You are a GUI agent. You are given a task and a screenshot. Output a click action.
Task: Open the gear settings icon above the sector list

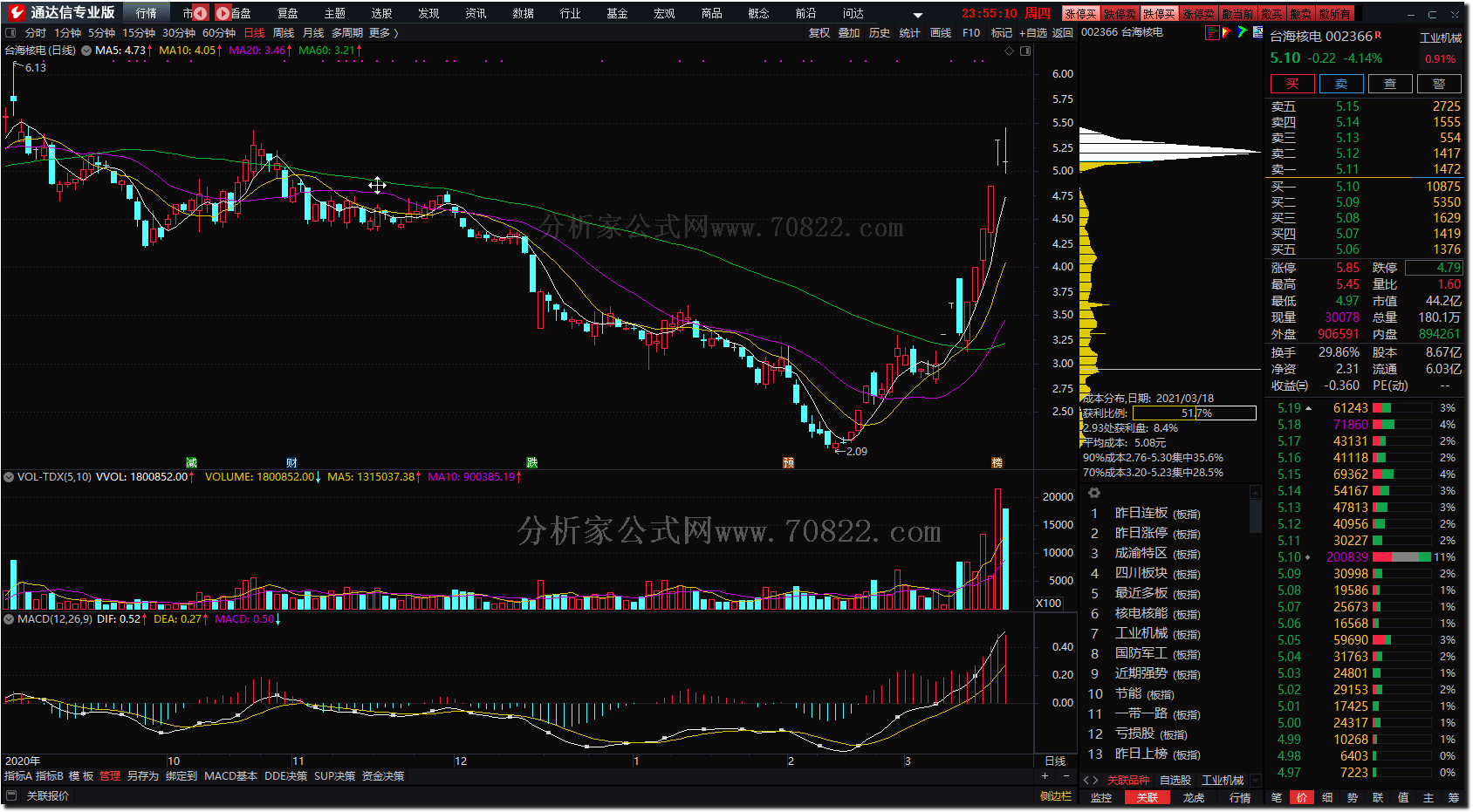coord(1094,493)
